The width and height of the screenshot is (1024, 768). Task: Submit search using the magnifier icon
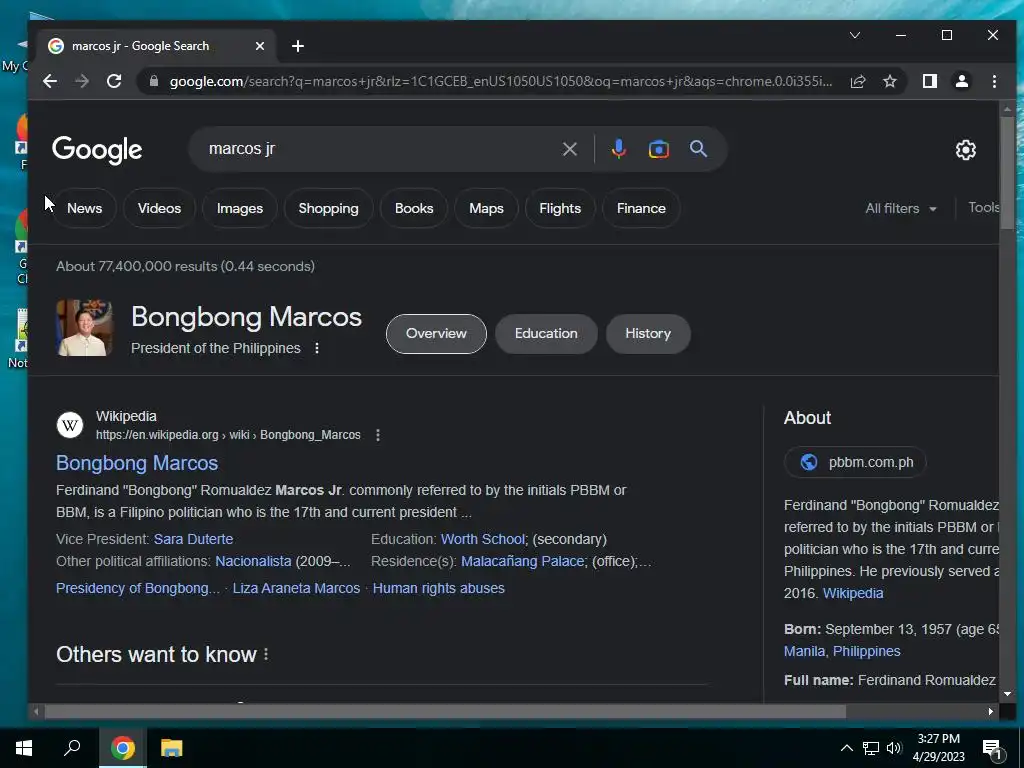(x=698, y=149)
